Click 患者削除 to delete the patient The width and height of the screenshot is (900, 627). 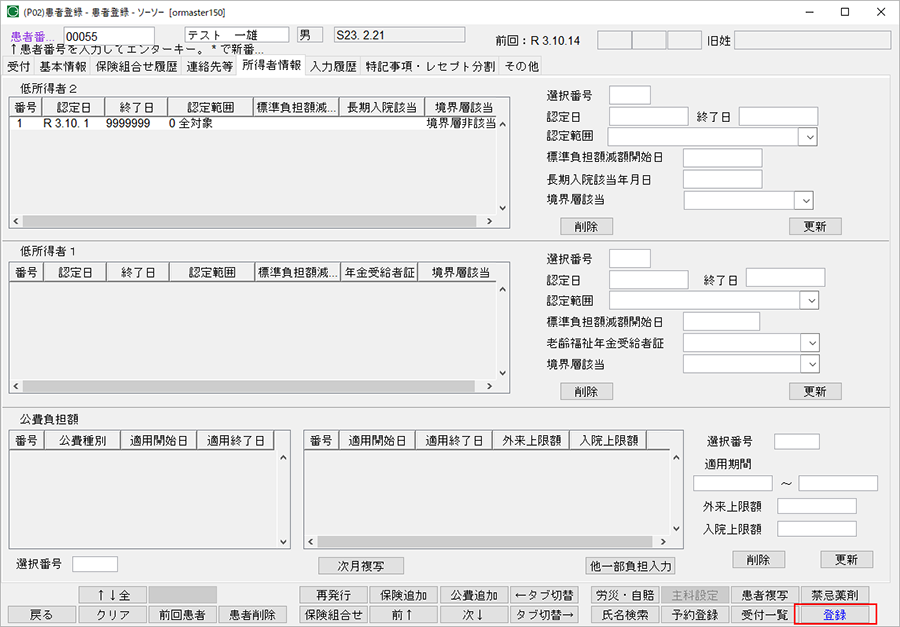point(253,613)
